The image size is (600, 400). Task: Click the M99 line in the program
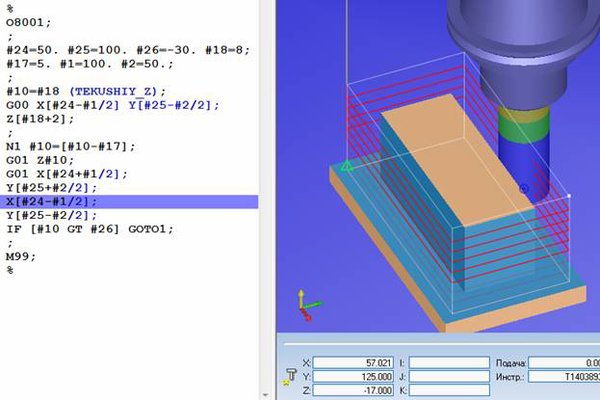point(20,257)
